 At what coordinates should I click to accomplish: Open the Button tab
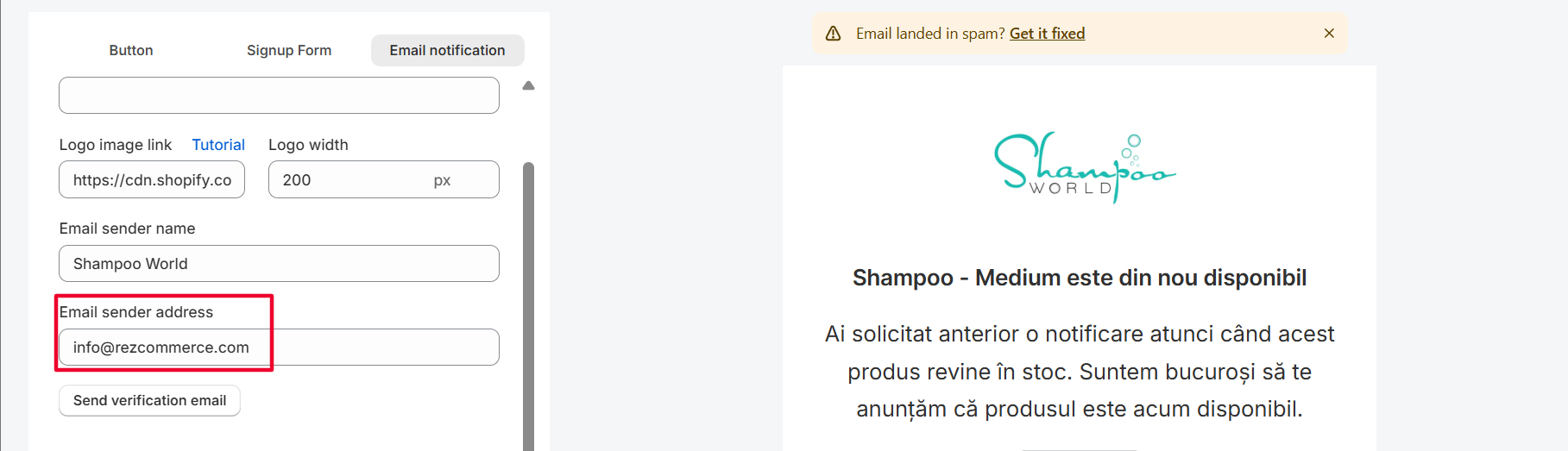(131, 50)
